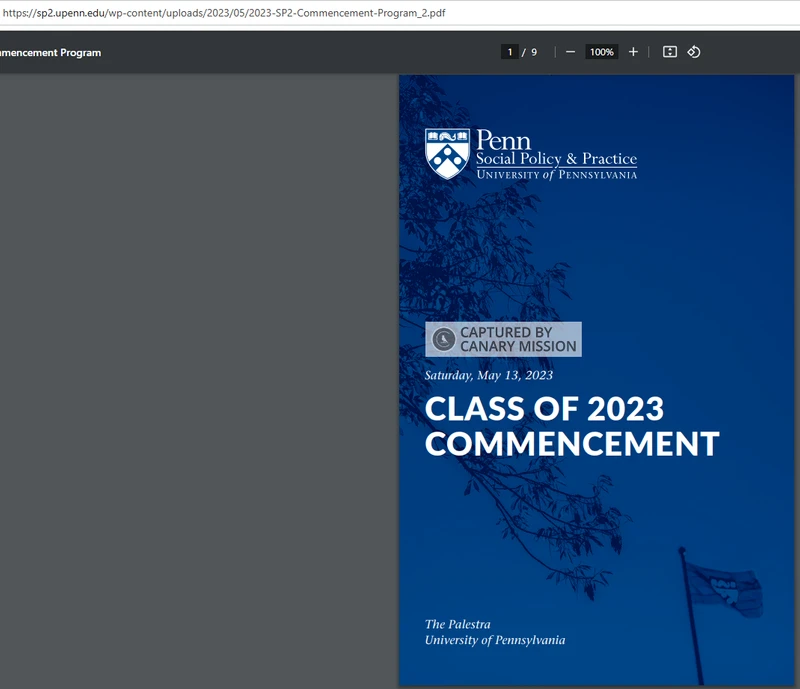Select the PDF address in the URL bar
The width and height of the screenshot is (800, 689).
click(x=224, y=13)
